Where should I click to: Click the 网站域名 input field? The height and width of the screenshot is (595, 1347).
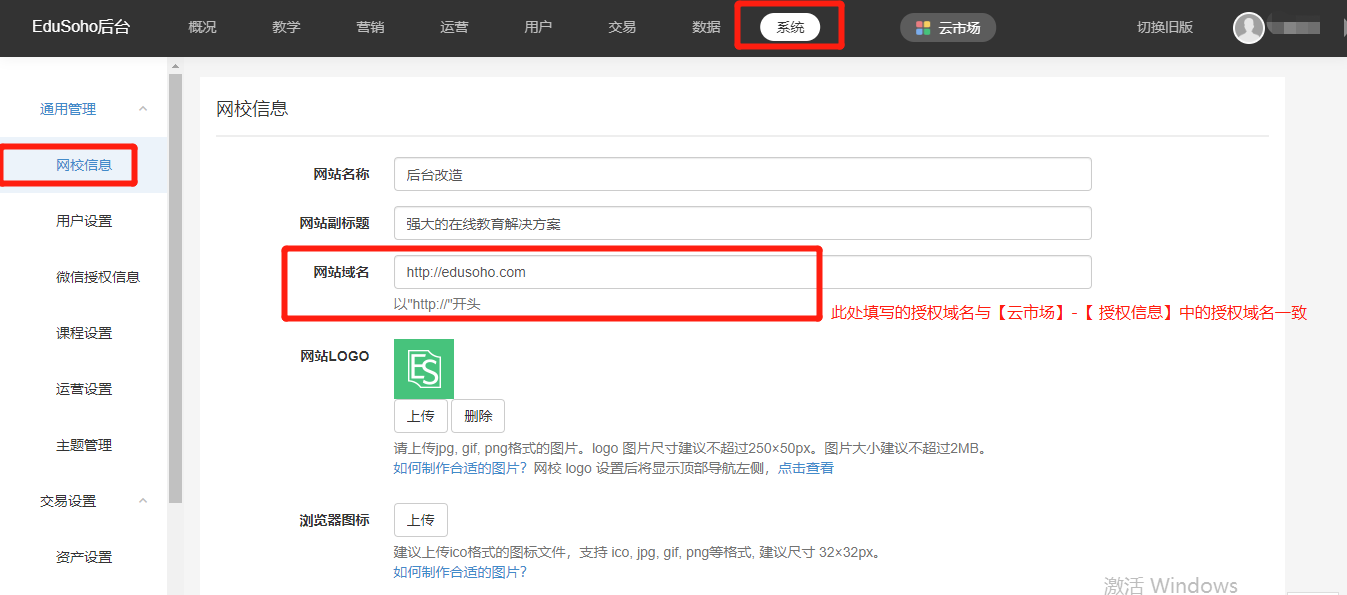(x=742, y=272)
